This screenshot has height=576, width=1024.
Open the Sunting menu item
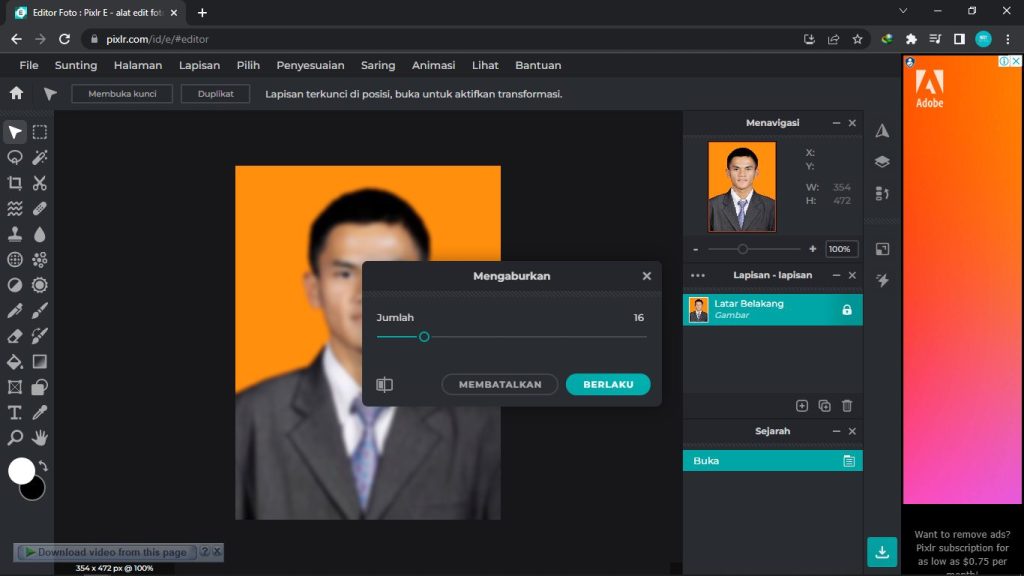pos(75,65)
